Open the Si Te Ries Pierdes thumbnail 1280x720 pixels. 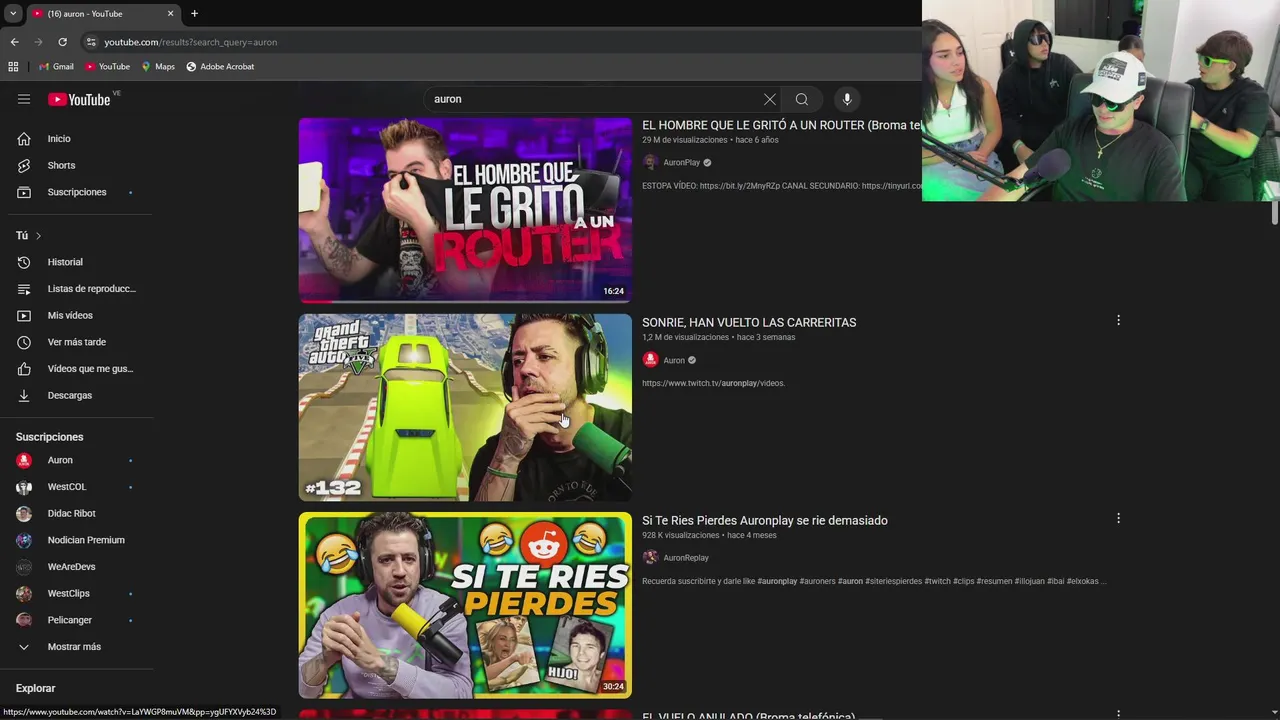(x=465, y=605)
